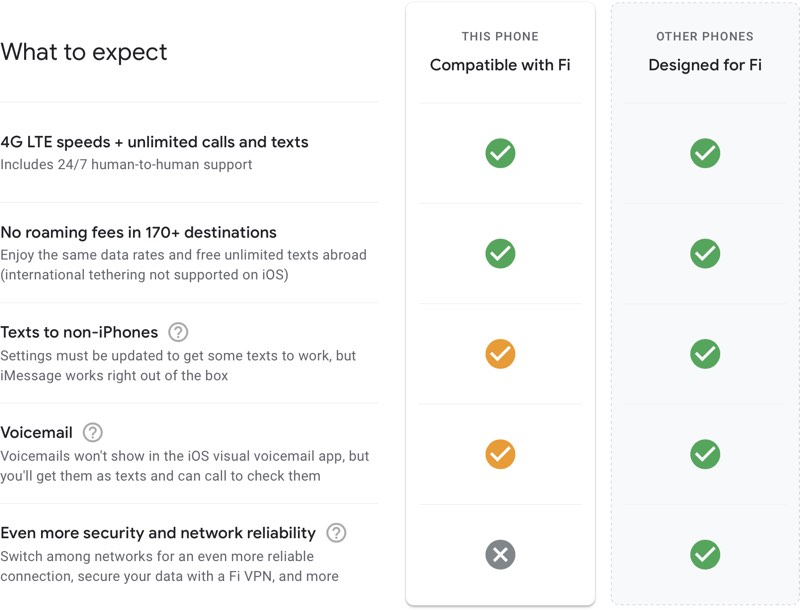Click This Phone green check for roaming fees
This screenshot has width=800, height=610.
[500, 253]
